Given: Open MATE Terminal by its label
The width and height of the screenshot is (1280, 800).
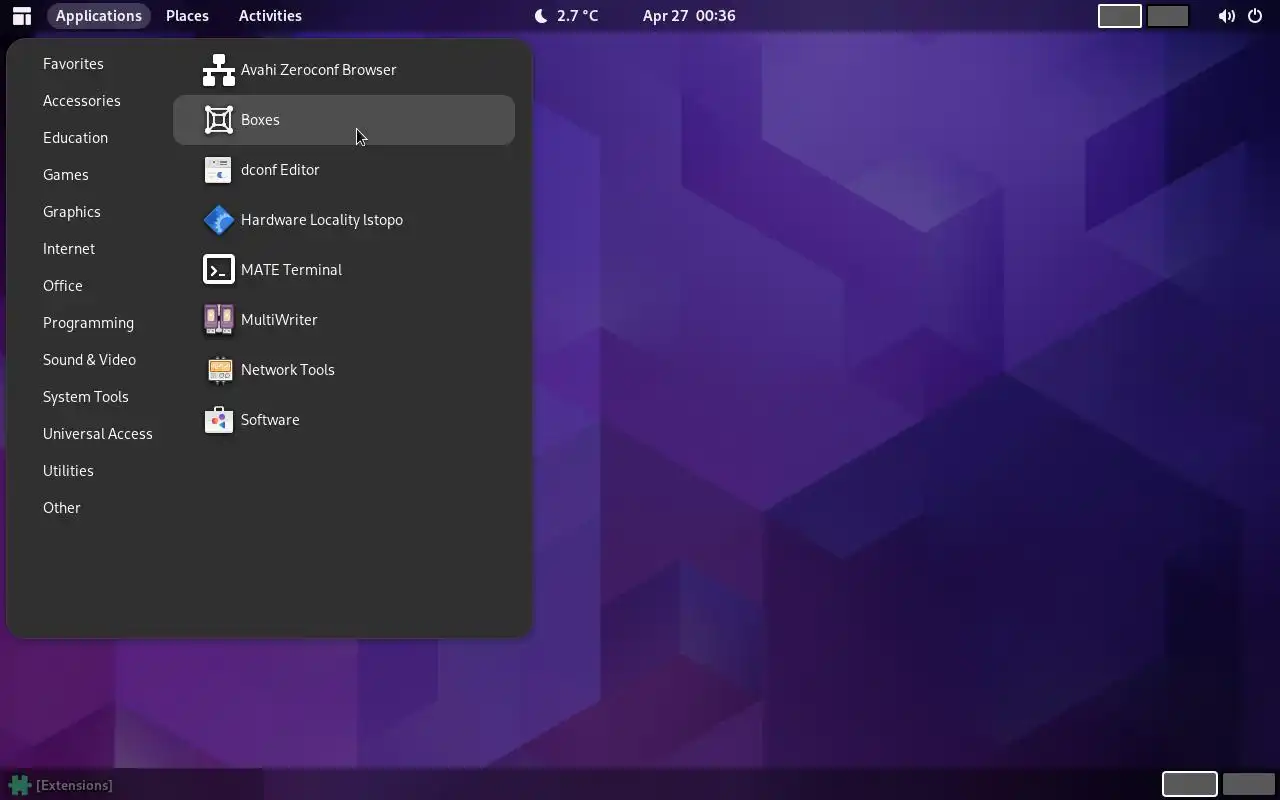Looking at the screenshot, I should (x=291, y=270).
